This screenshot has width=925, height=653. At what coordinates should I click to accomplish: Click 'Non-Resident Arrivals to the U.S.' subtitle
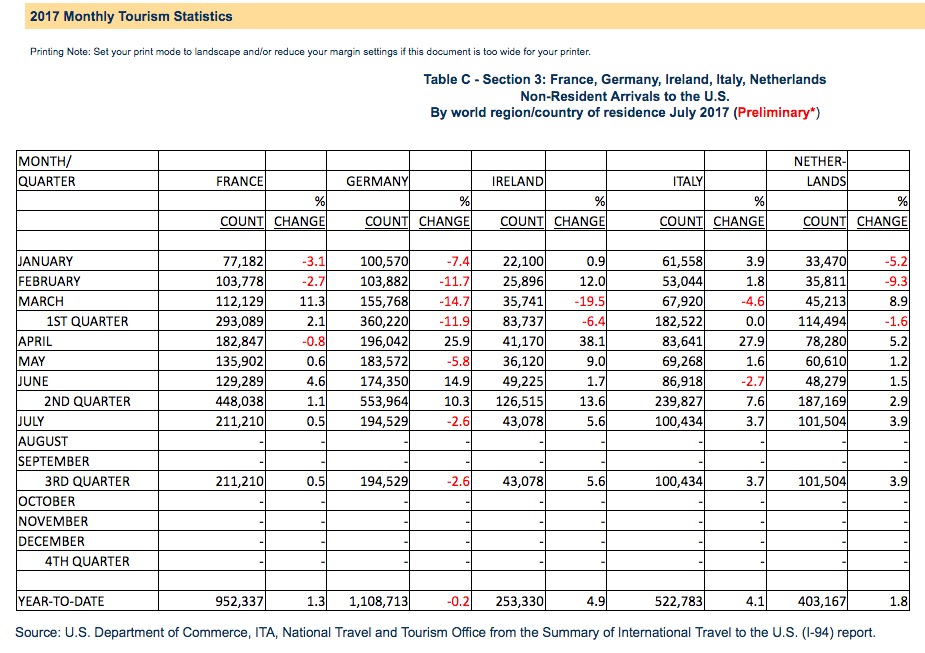pyautogui.click(x=625, y=96)
